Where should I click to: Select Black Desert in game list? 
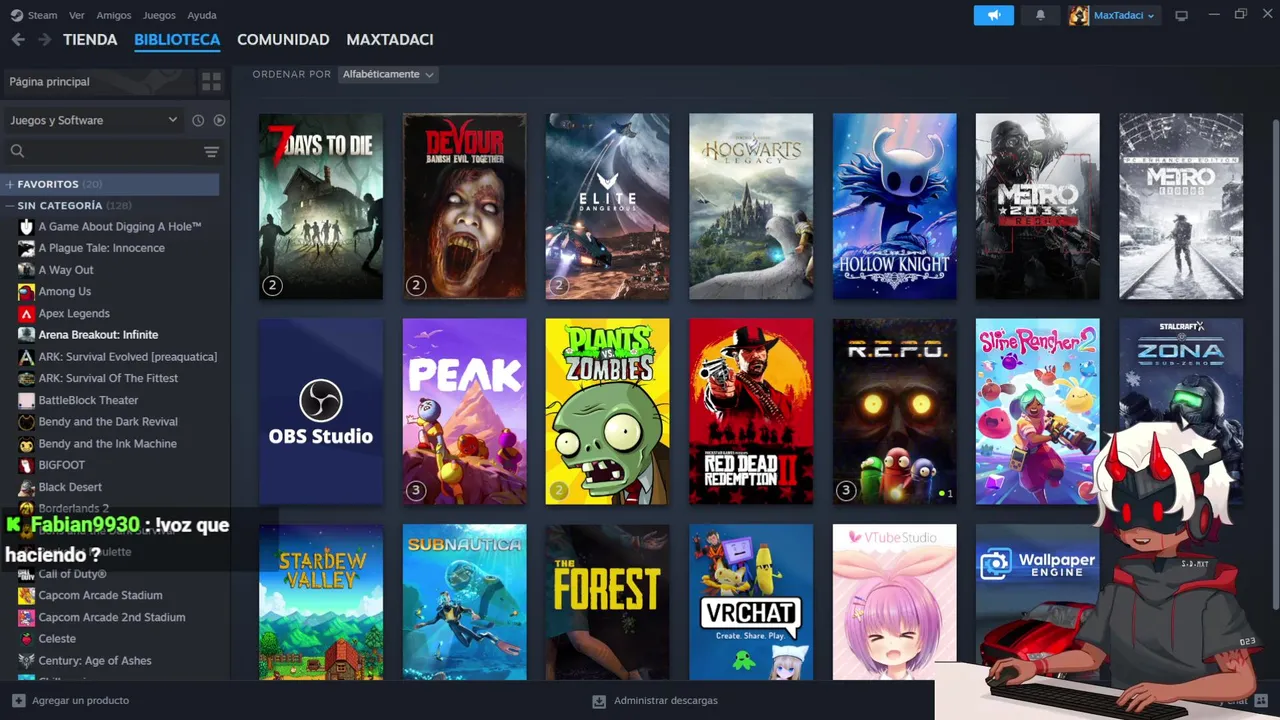coord(70,487)
